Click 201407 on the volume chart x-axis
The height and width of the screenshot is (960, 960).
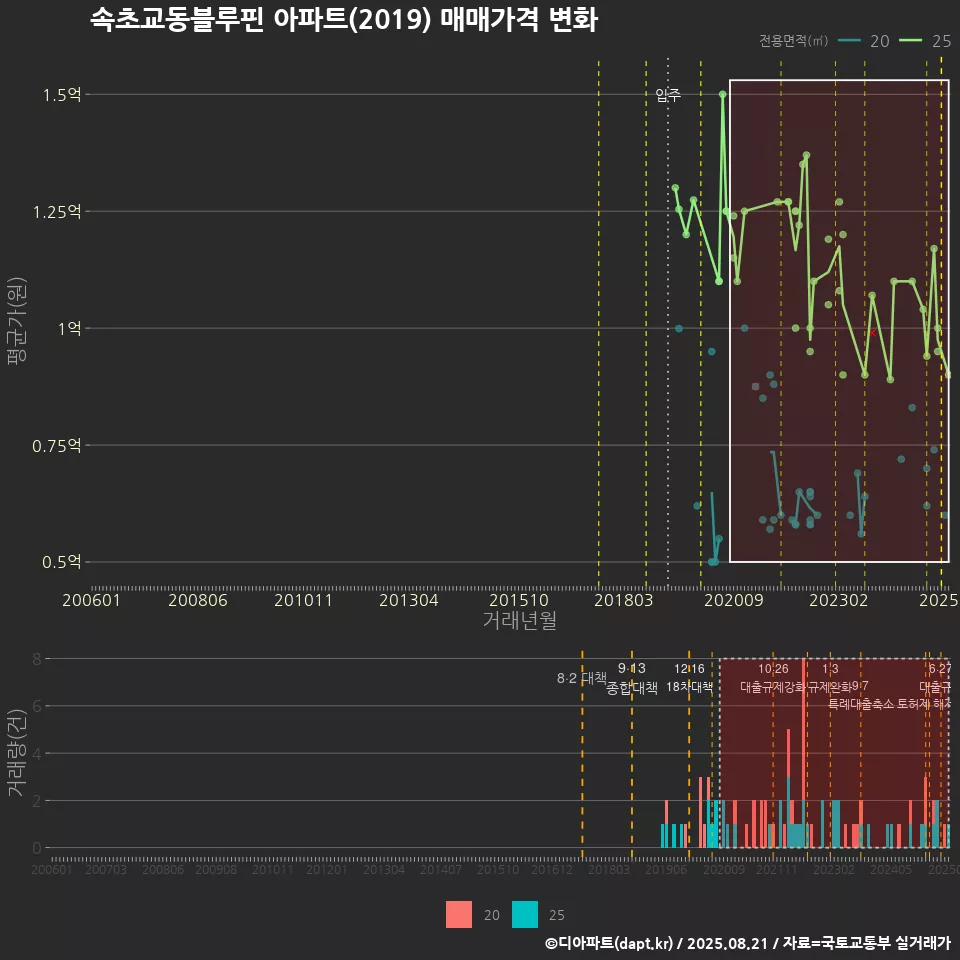[441, 869]
